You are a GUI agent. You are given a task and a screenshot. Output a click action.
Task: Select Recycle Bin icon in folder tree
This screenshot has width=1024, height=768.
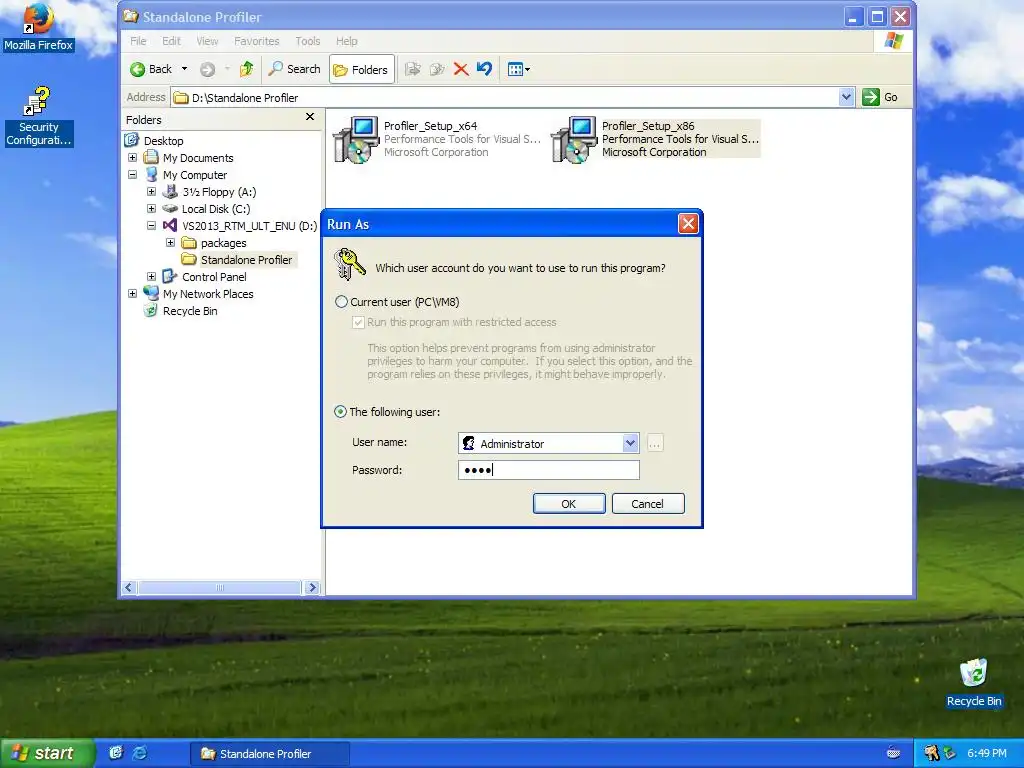click(x=151, y=310)
